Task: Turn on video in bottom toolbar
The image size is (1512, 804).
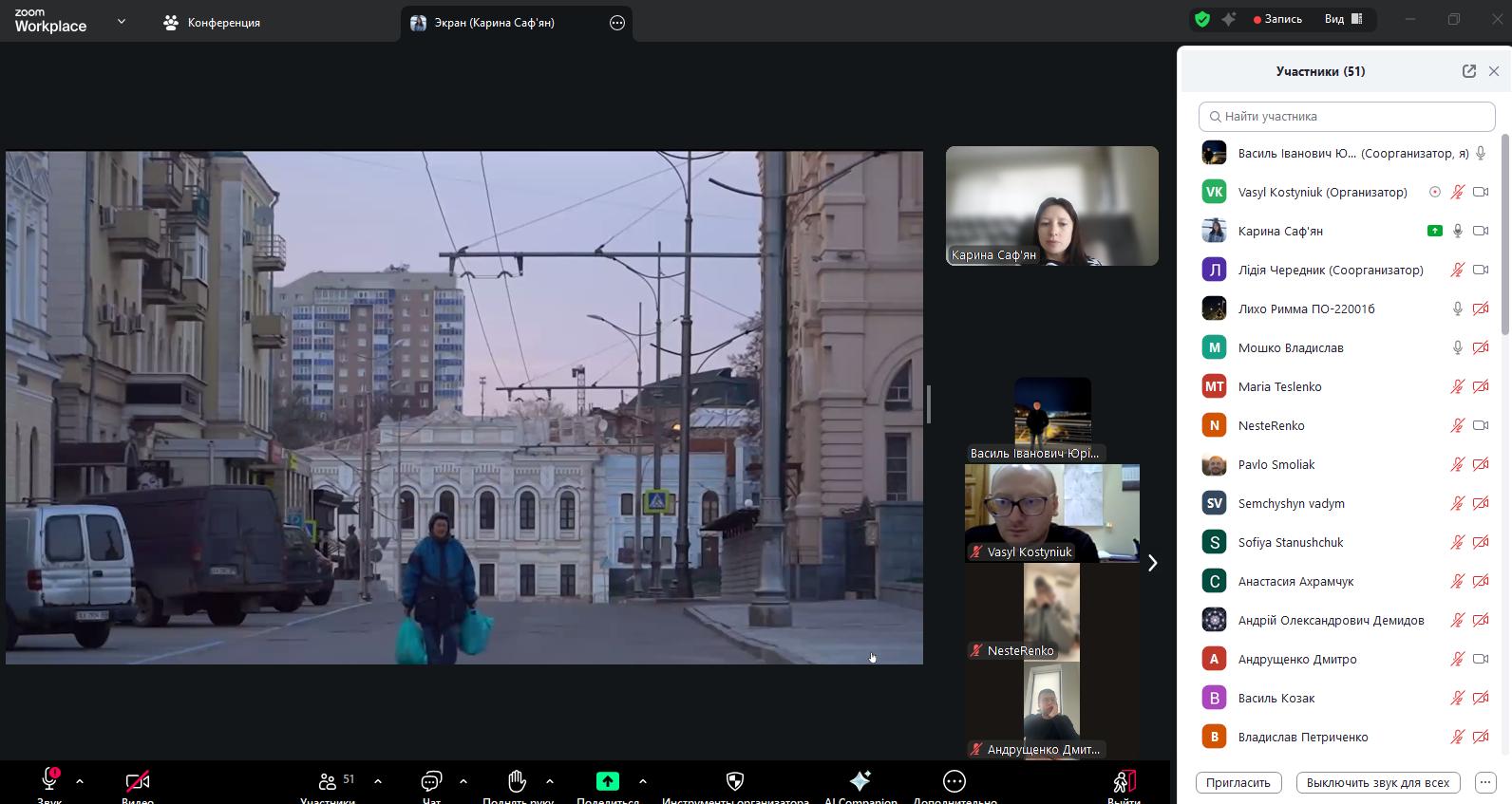Action: (x=138, y=780)
